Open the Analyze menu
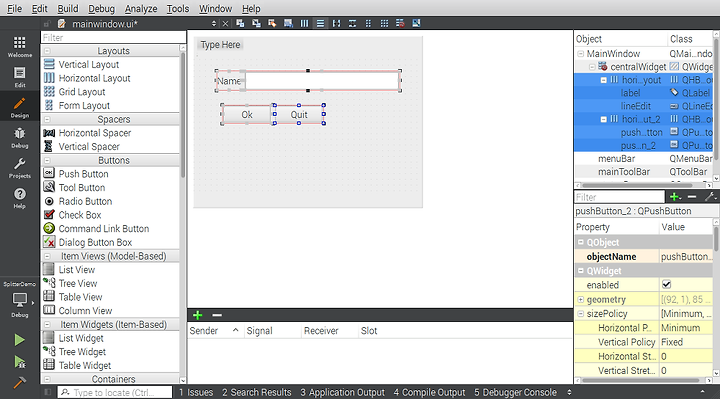This screenshot has height=399, width=720. (x=141, y=8)
